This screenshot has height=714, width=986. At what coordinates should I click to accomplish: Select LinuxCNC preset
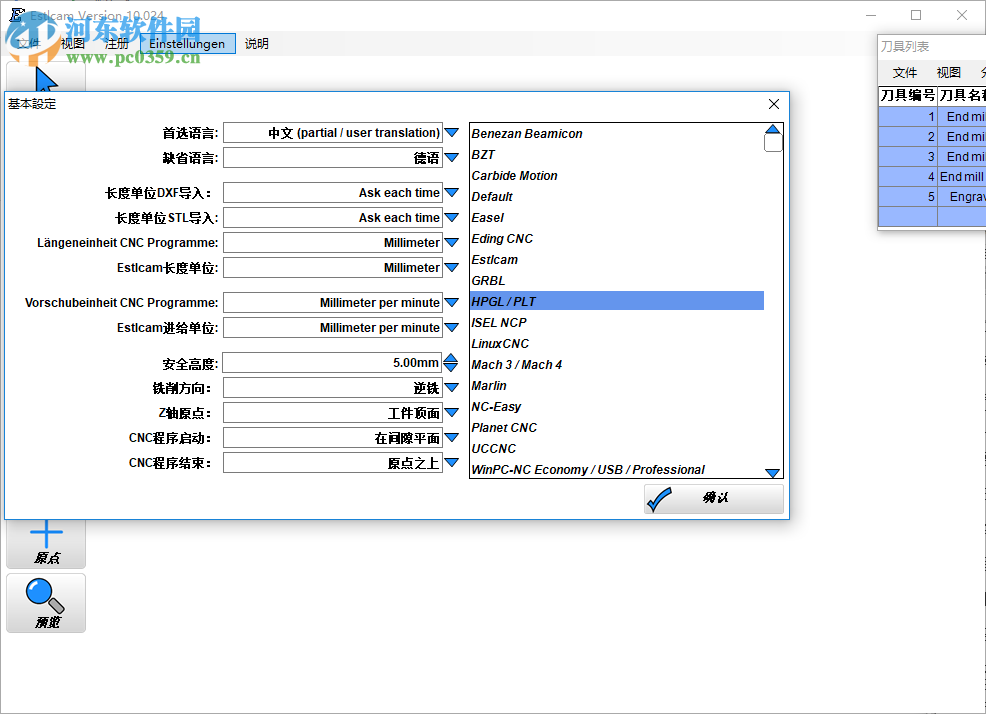click(x=617, y=343)
